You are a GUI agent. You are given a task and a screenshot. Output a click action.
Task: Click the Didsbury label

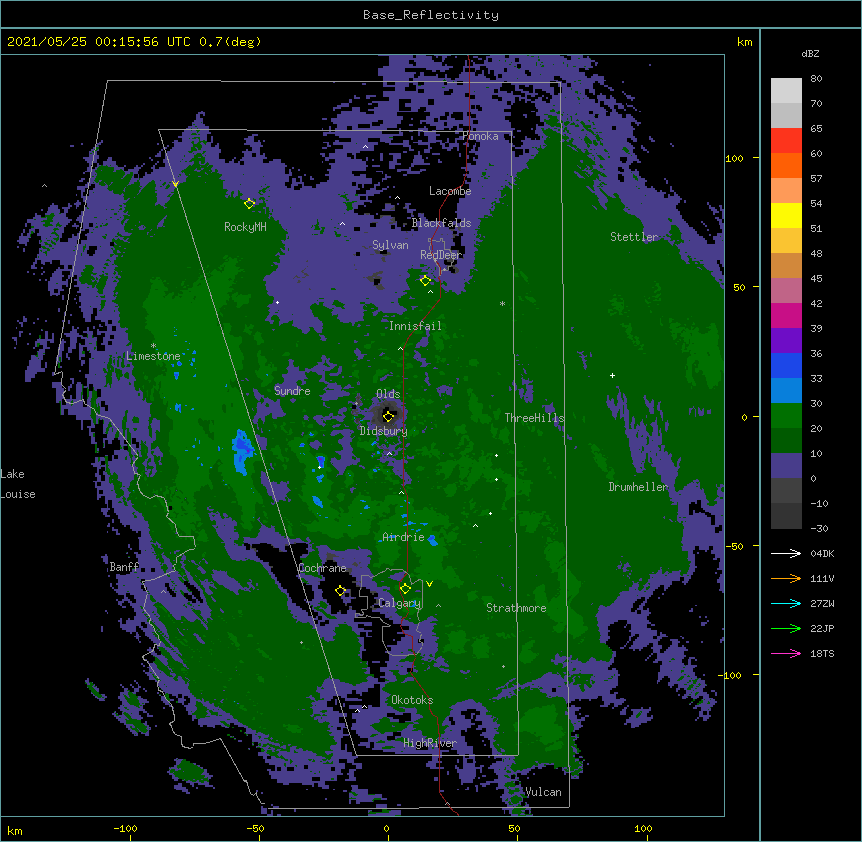click(x=383, y=431)
